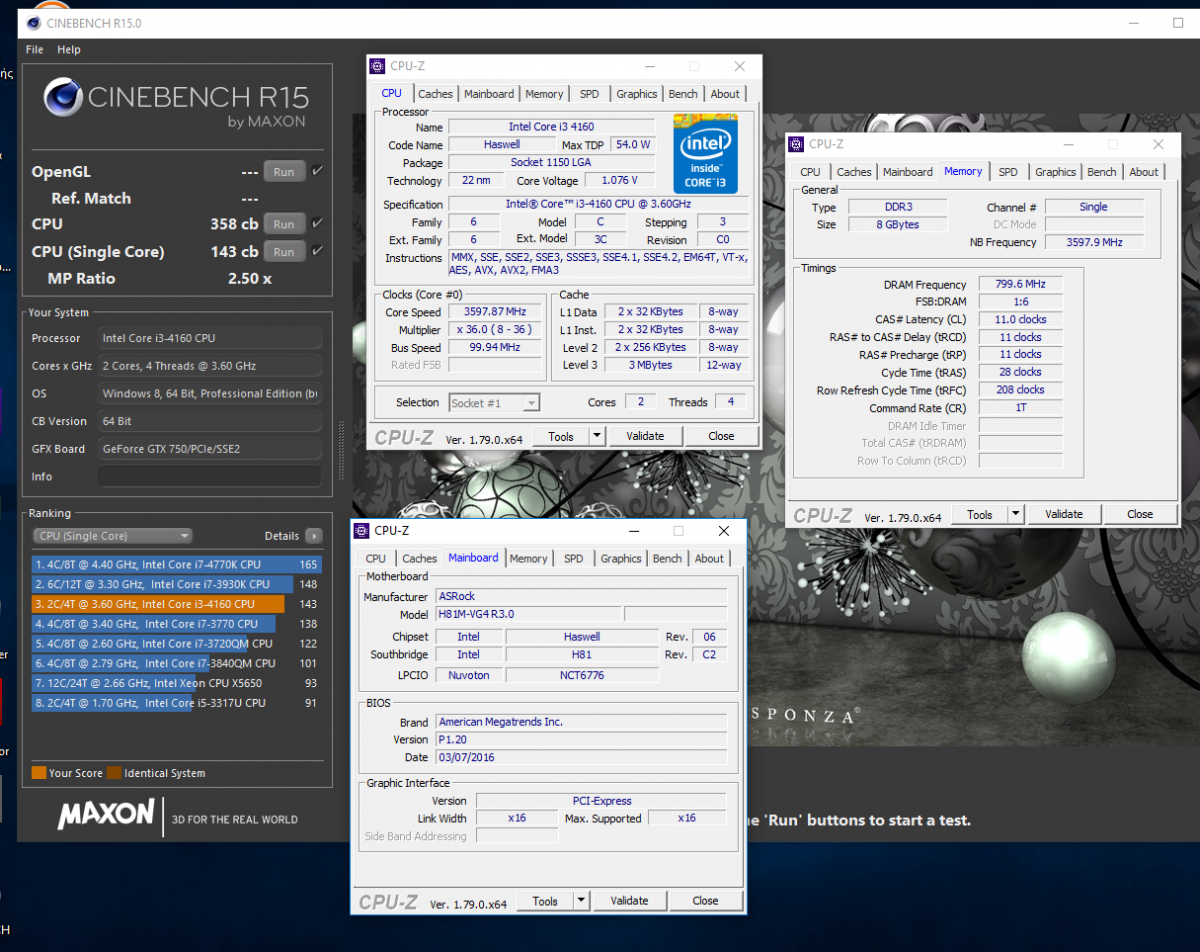The image size is (1200, 952).
Task: Open the Tools dropdown arrow in the memory CPU-Z window
Action: pyautogui.click(x=1016, y=514)
